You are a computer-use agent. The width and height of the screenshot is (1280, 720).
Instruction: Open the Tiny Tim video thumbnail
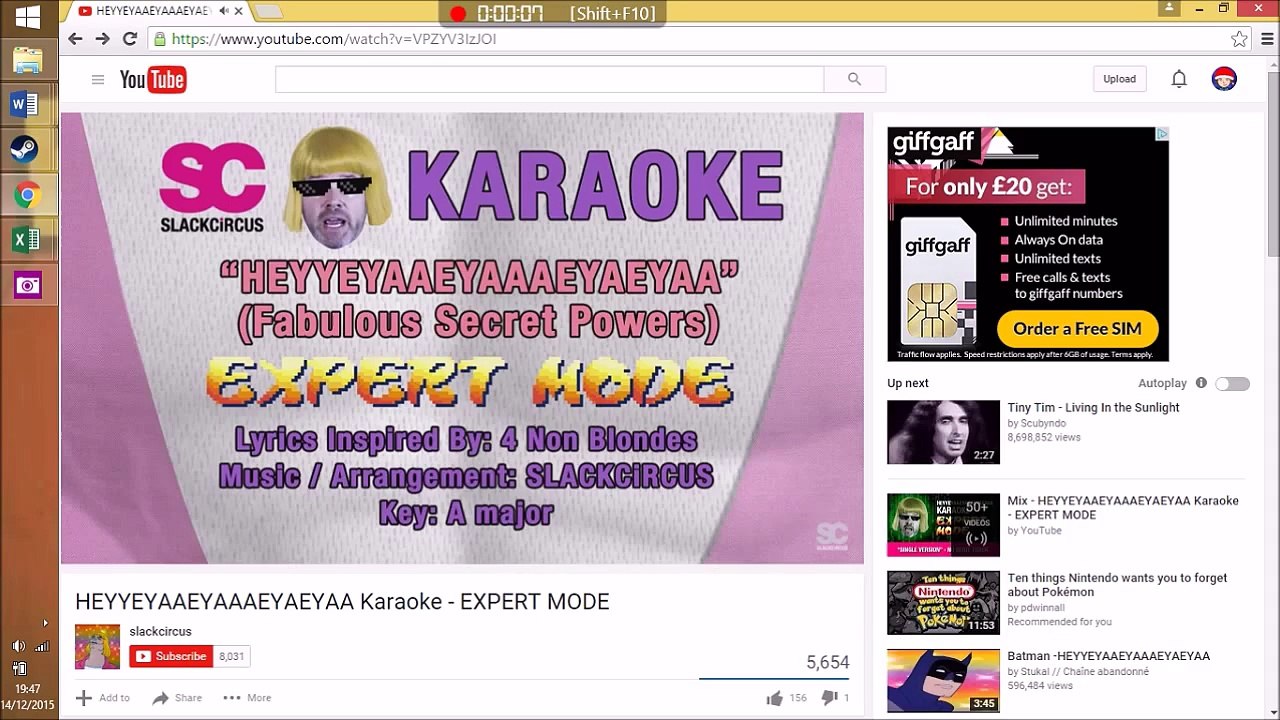(x=943, y=432)
